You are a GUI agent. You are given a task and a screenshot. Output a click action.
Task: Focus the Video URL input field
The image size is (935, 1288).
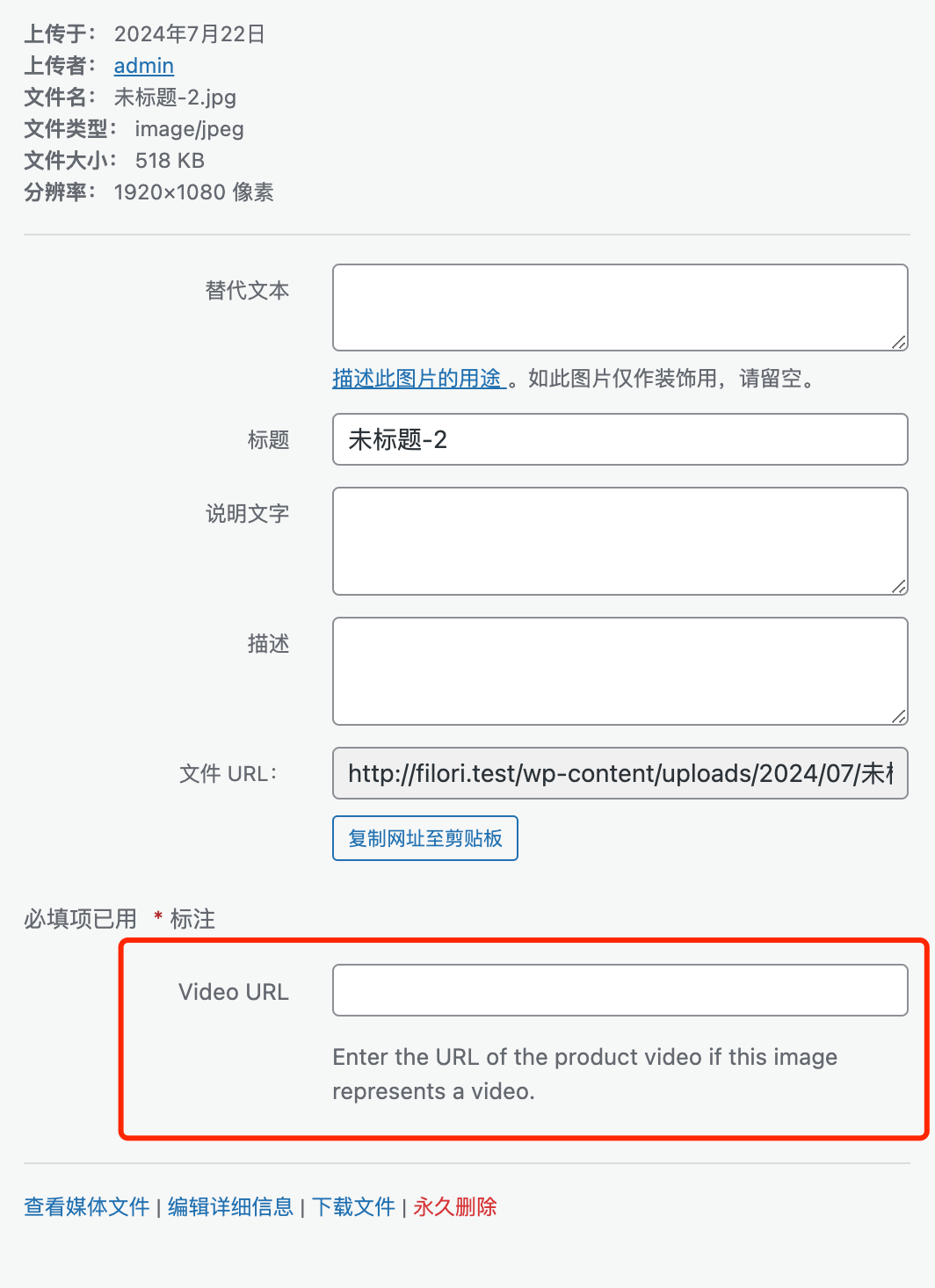[620, 989]
